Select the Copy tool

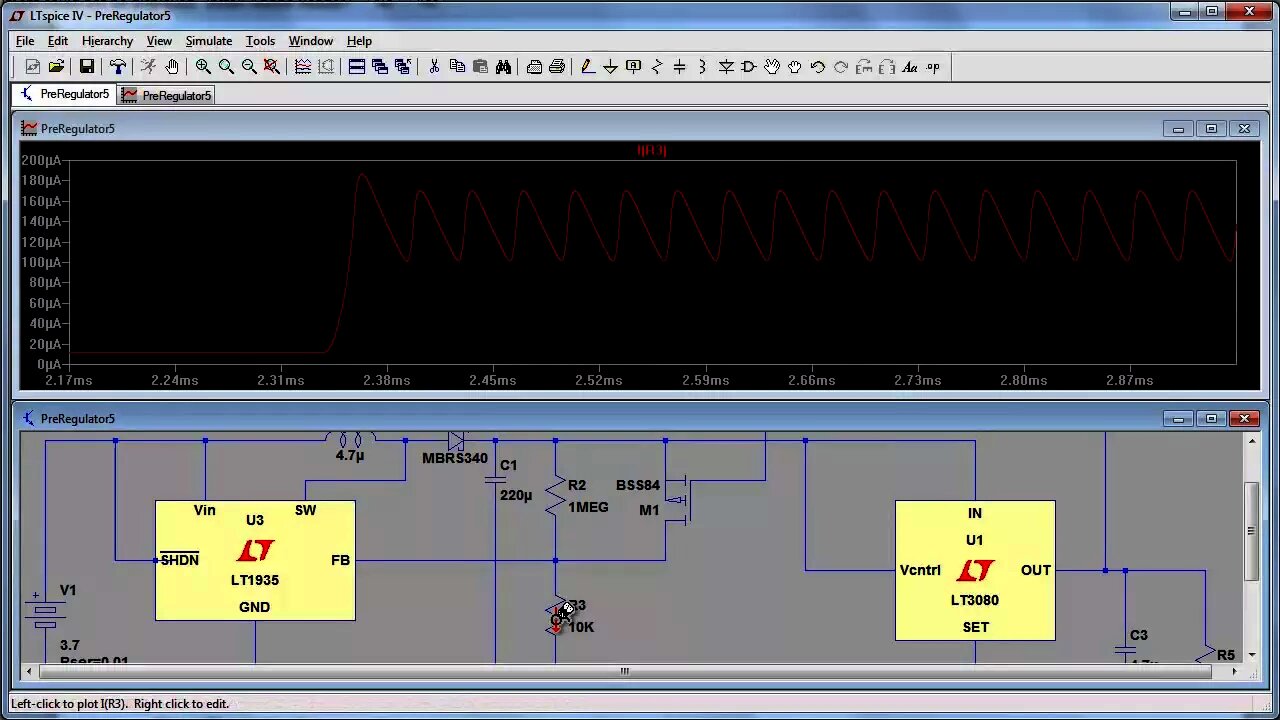coord(457,67)
